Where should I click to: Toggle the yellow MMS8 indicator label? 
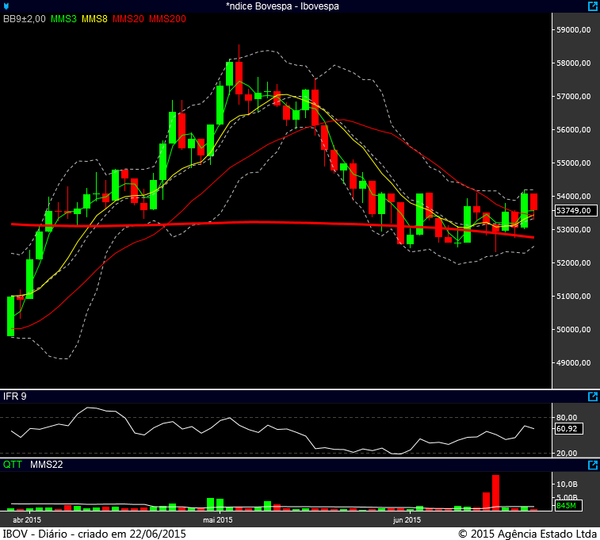(x=95, y=20)
